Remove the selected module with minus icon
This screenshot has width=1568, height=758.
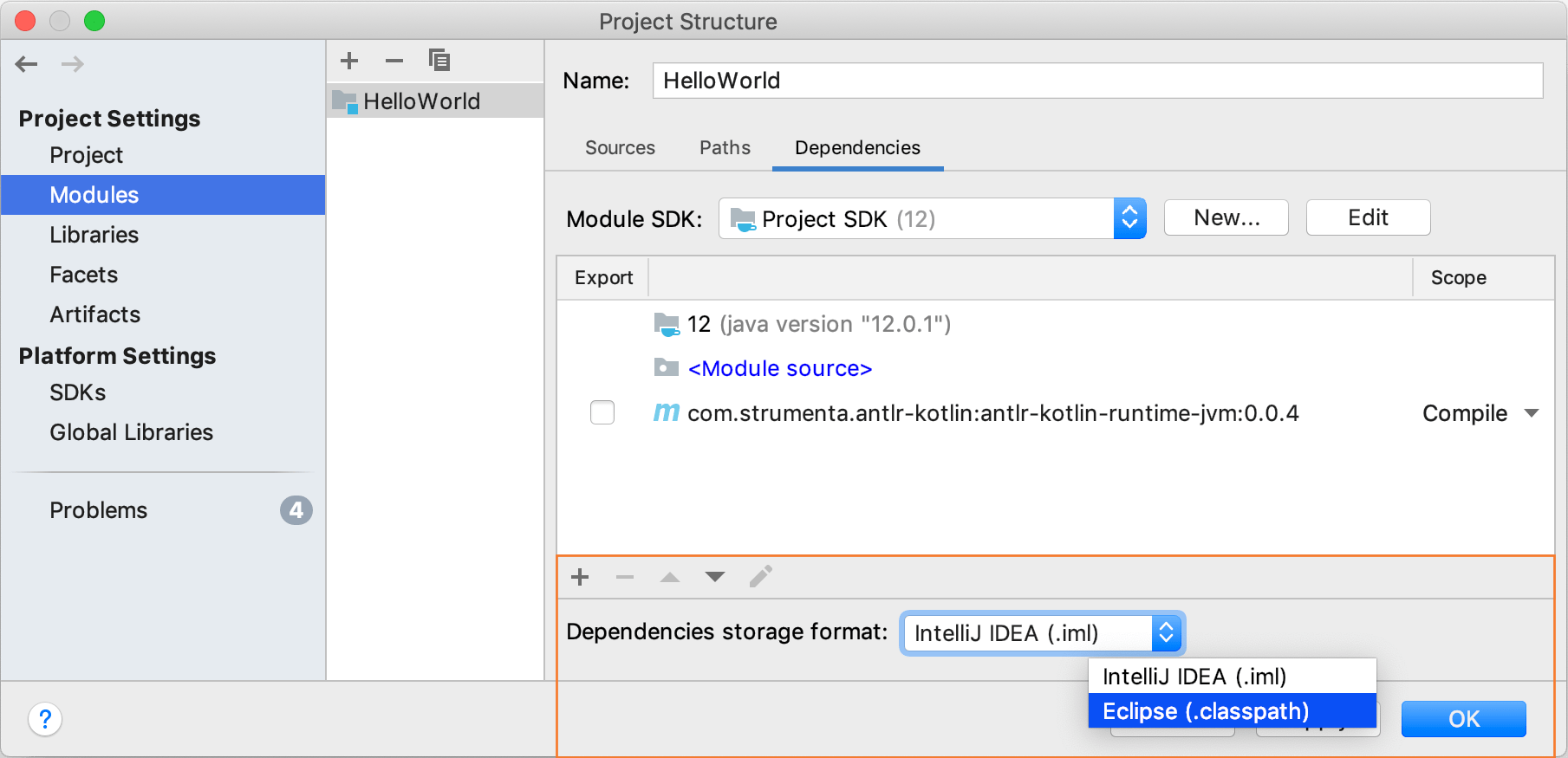(394, 61)
